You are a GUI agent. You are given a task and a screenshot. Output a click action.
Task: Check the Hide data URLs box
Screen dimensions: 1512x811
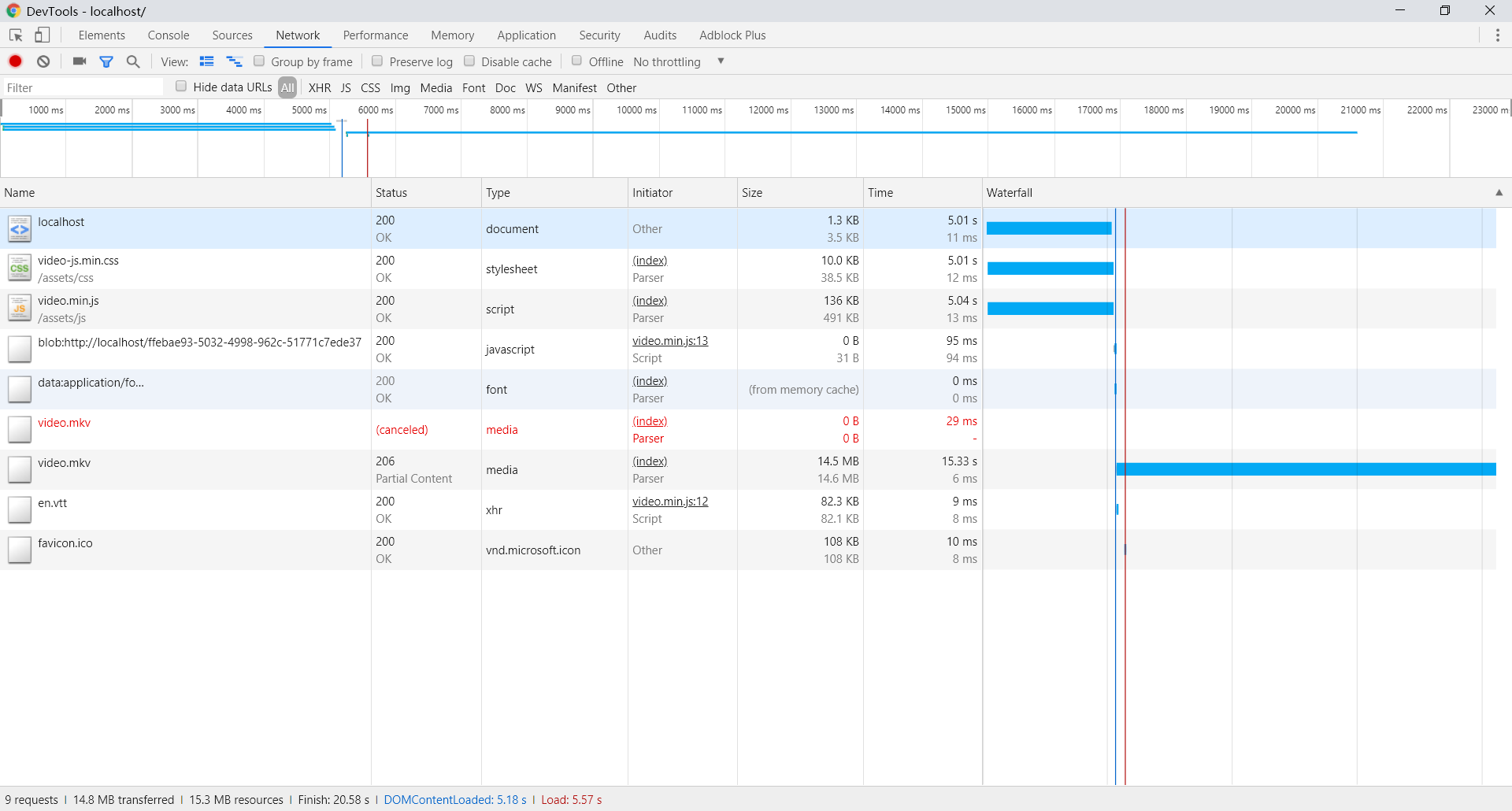coord(181,87)
